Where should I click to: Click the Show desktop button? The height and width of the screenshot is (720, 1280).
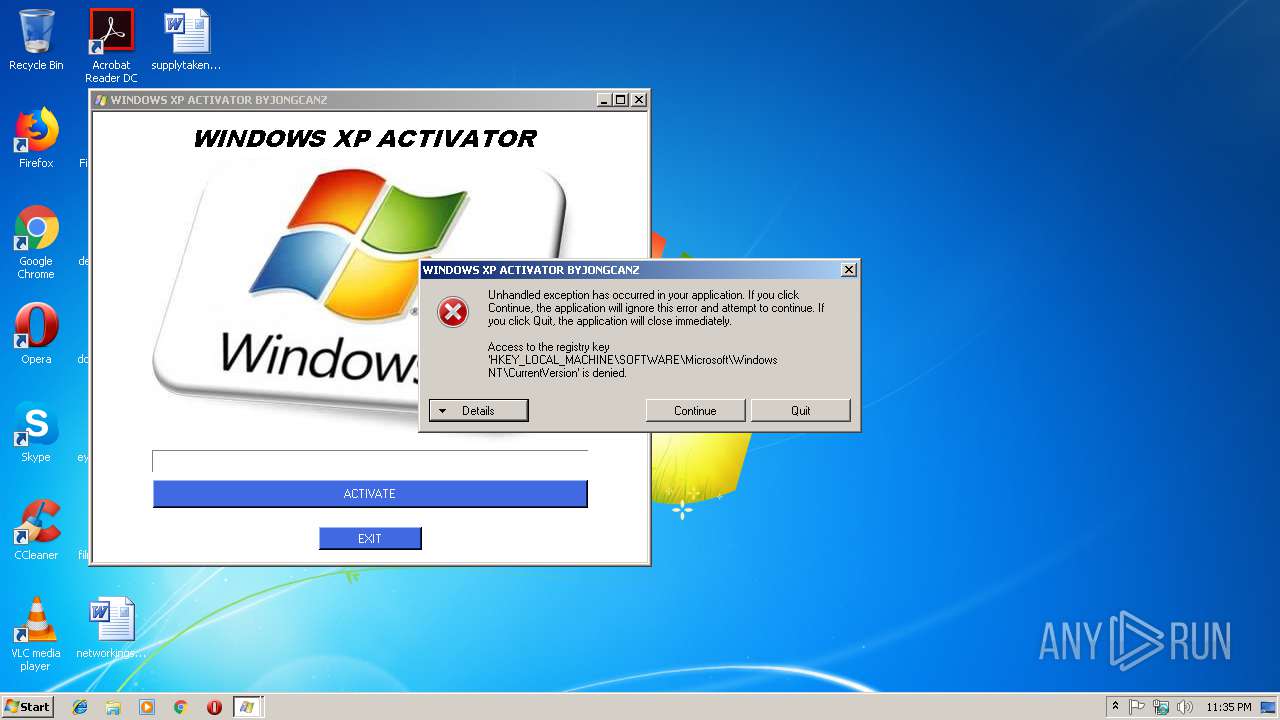pos(1269,707)
